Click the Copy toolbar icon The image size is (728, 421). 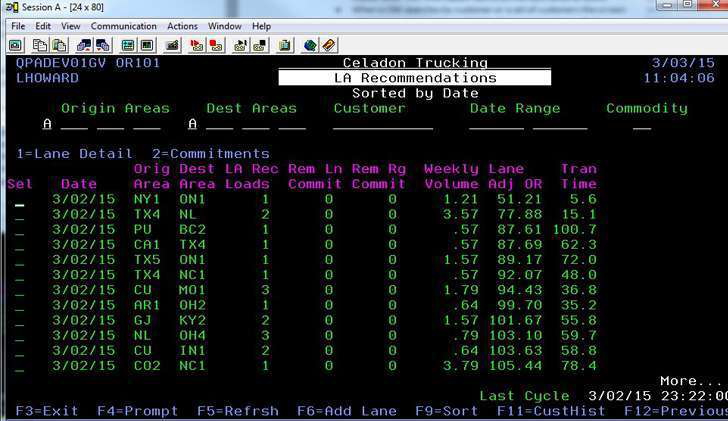click(39, 45)
